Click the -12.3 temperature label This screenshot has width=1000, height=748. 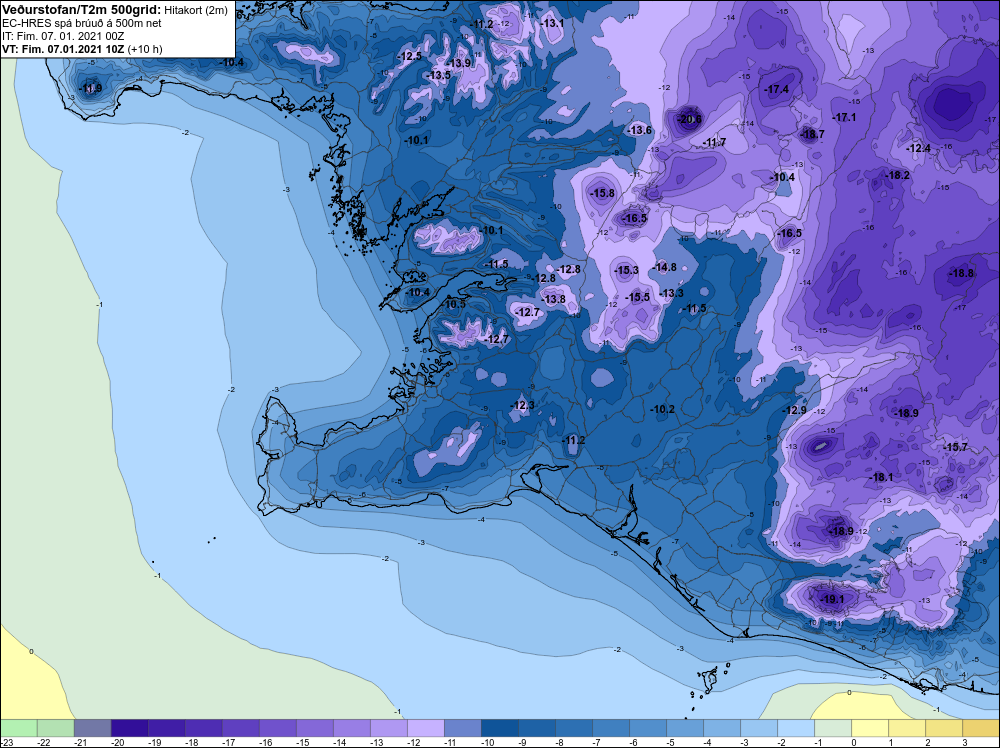522,406
